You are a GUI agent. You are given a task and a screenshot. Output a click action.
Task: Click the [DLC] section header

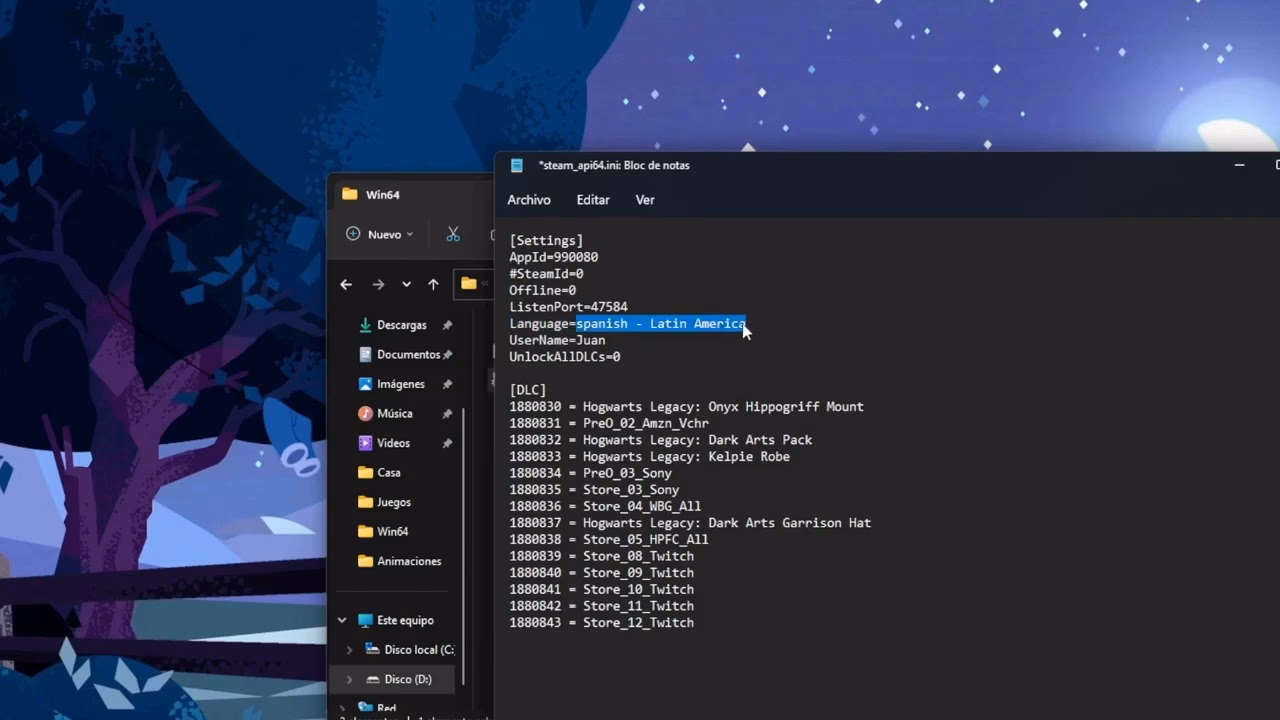528,390
